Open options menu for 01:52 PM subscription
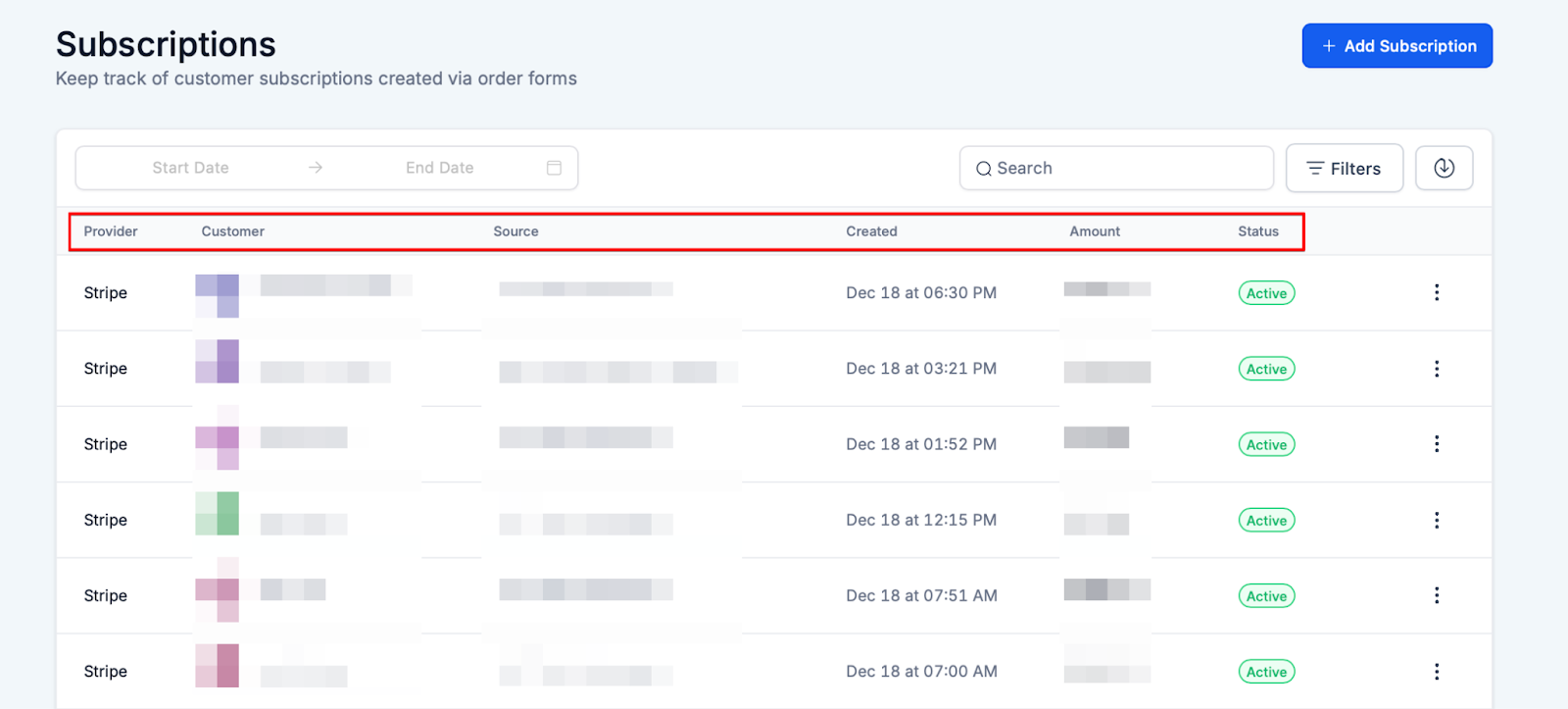Image resolution: width=1568 pixels, height=709 pixels. 1437,444
